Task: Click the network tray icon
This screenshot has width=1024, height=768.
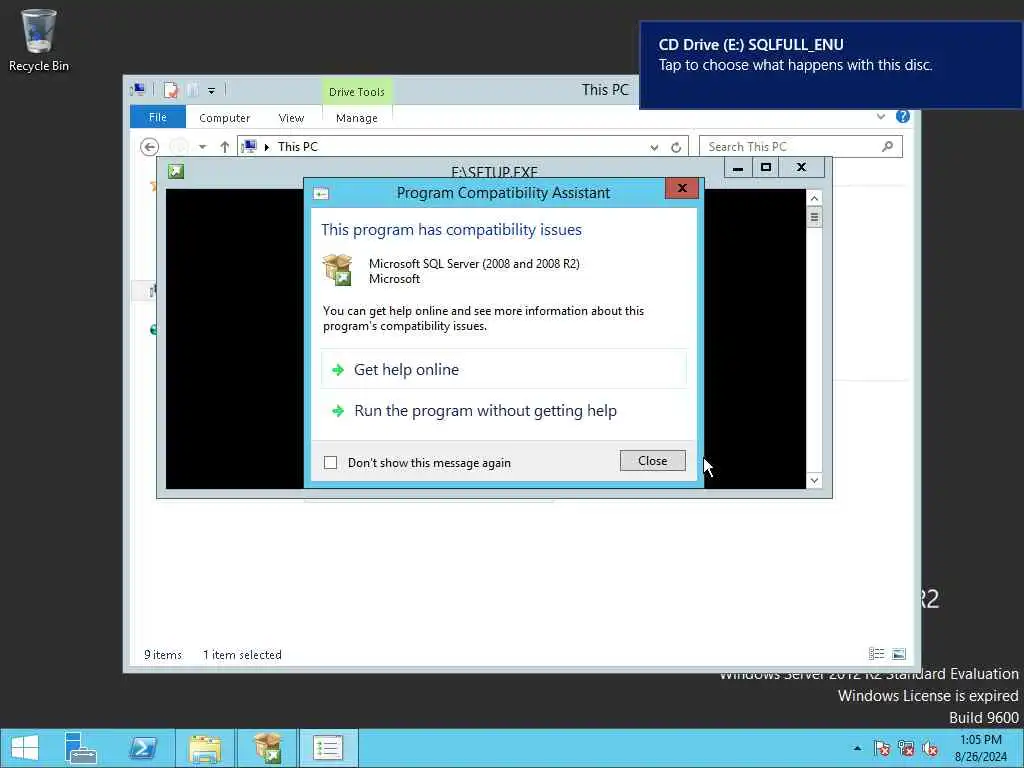Action: 906,748
